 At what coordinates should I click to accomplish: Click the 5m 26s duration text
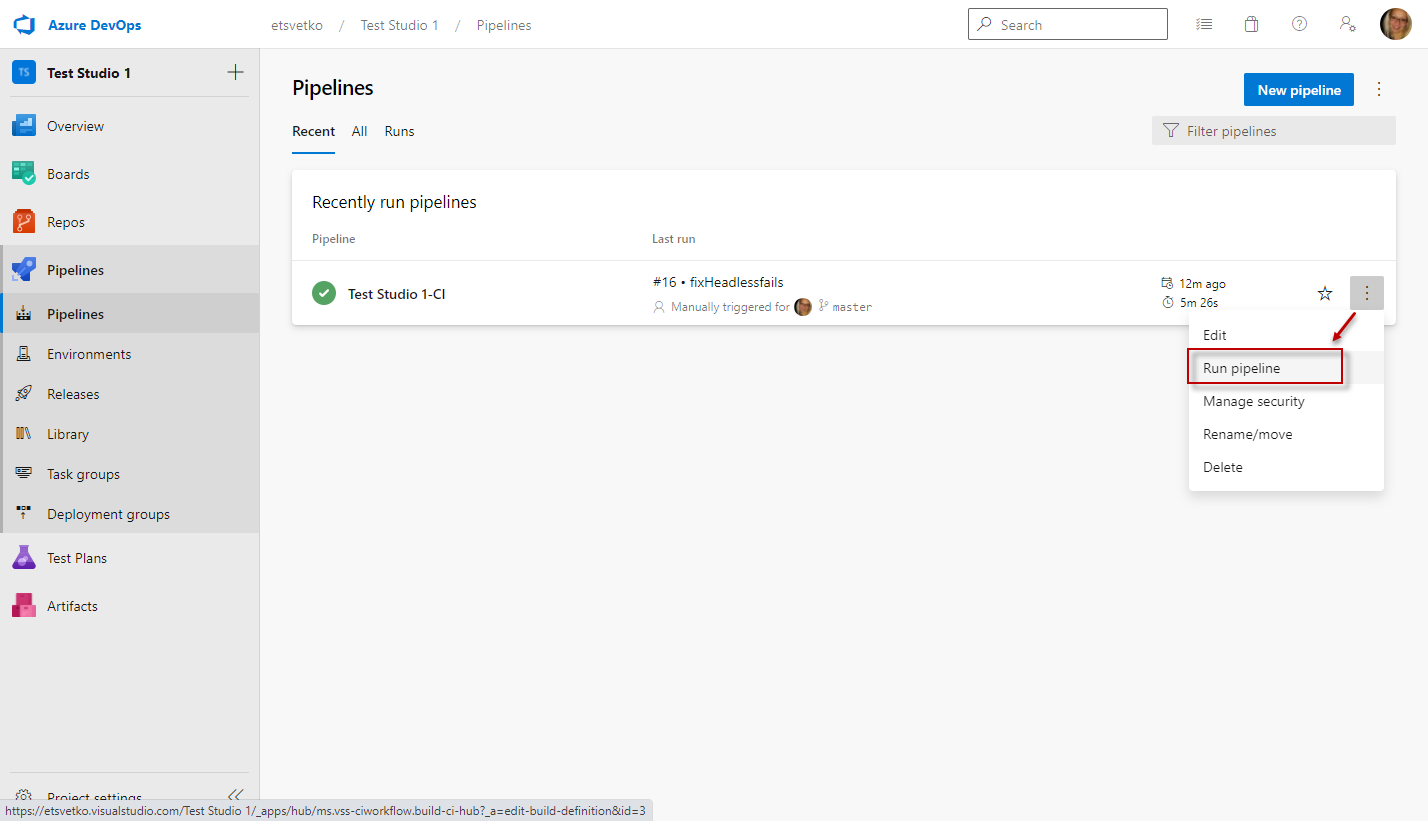(x=1198, y=303)
